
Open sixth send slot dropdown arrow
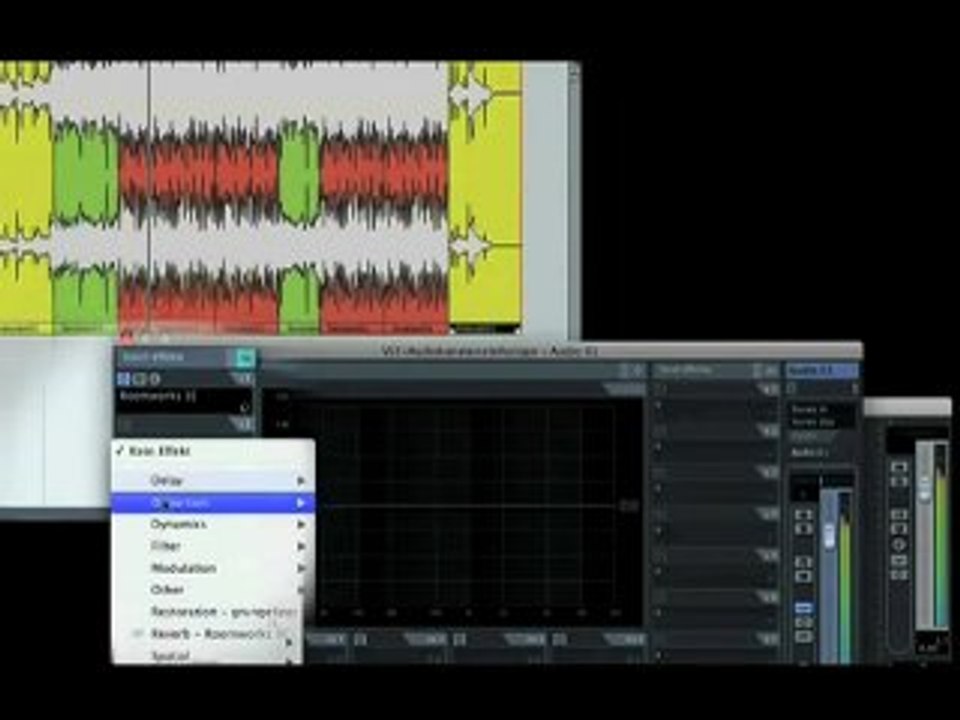[767, 596]
